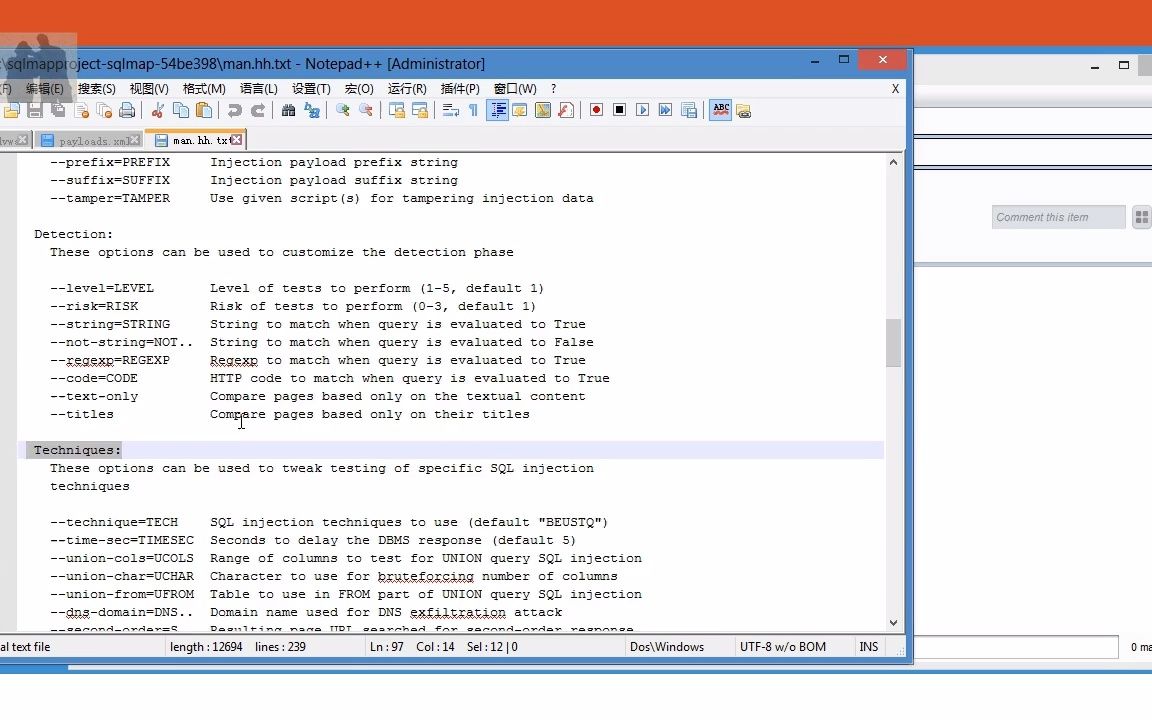The width and height of the screenshot is (1152, 720).
Task: Open the Find dialog icon
Action: [289, 110]
